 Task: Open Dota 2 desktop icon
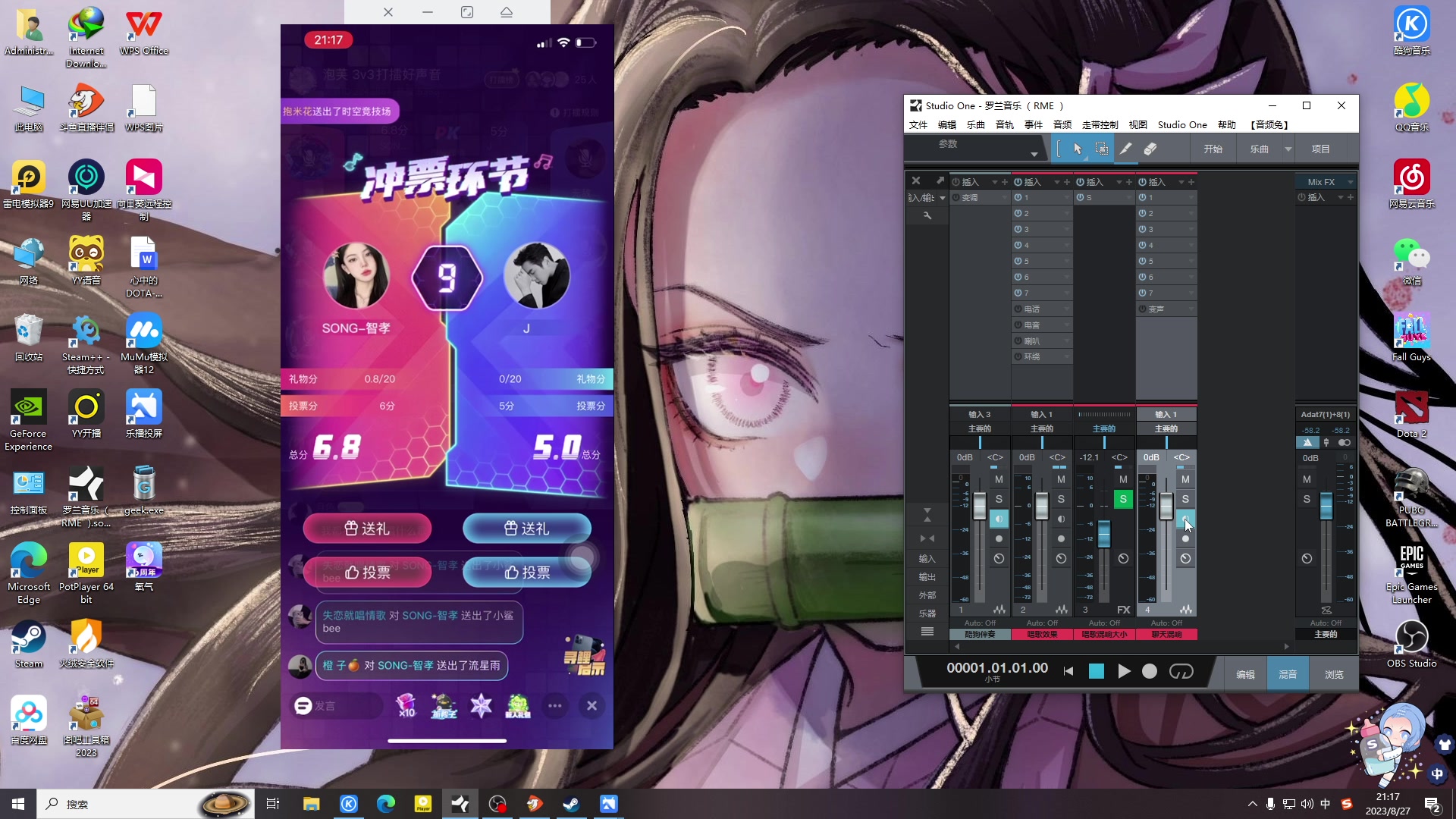(1411, 414)
